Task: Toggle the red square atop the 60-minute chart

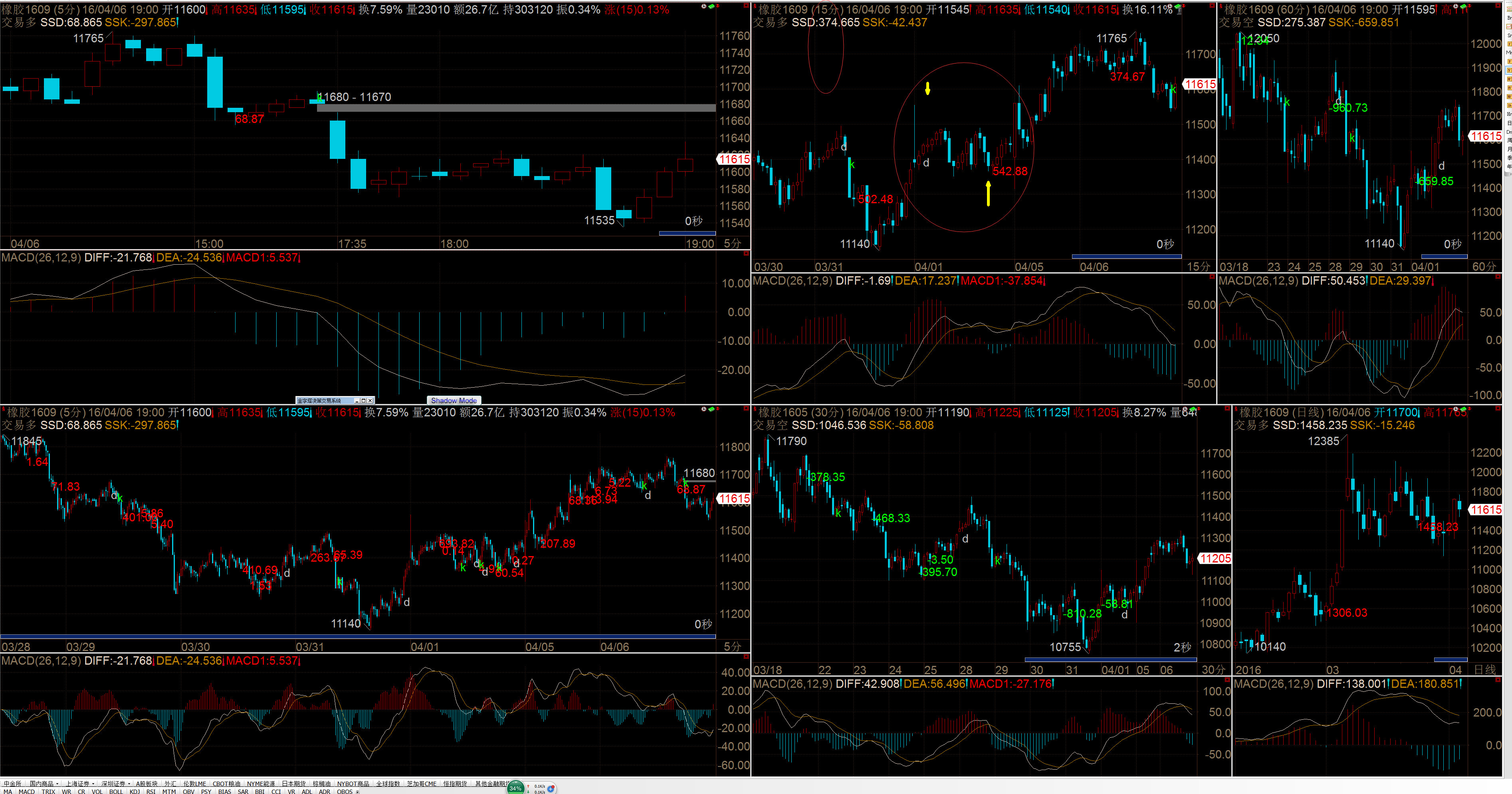Action: [1498, 5]
